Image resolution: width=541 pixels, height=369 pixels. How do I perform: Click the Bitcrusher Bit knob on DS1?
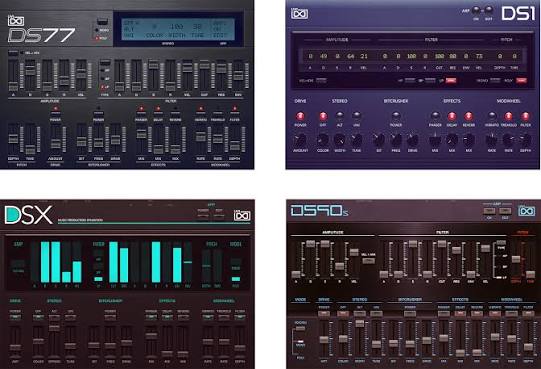379,140
